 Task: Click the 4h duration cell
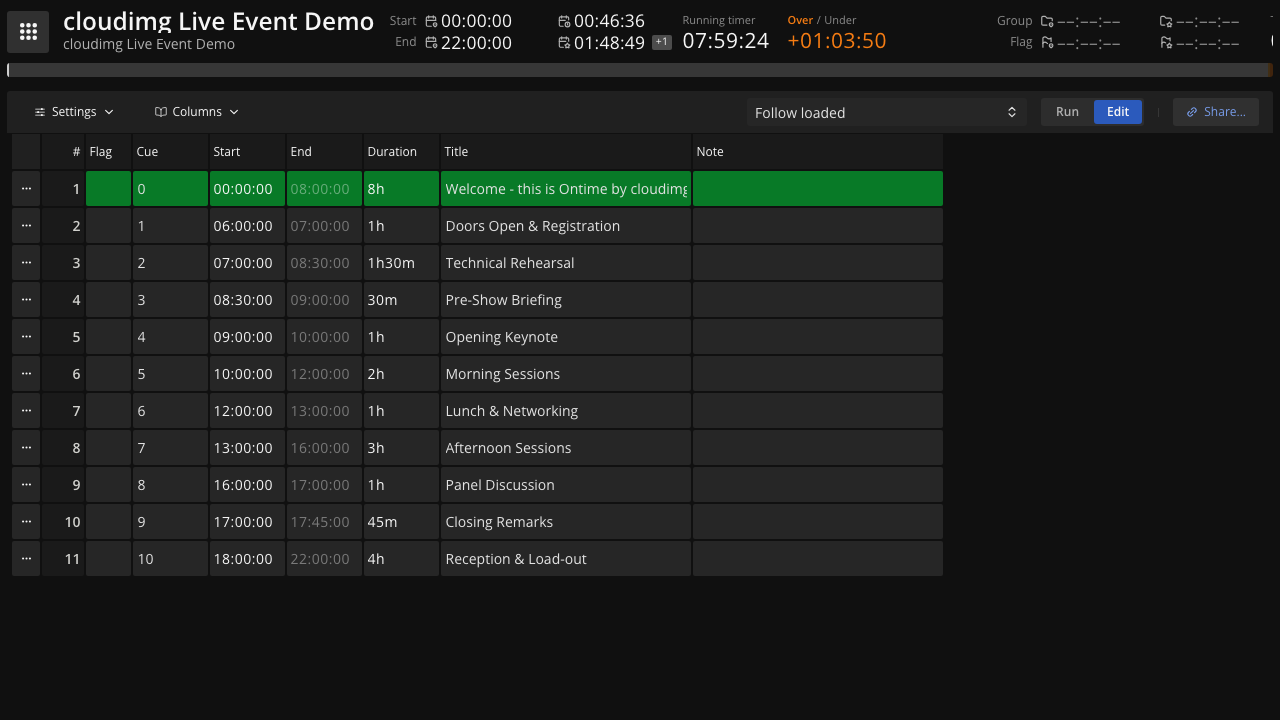pos(401,559)
